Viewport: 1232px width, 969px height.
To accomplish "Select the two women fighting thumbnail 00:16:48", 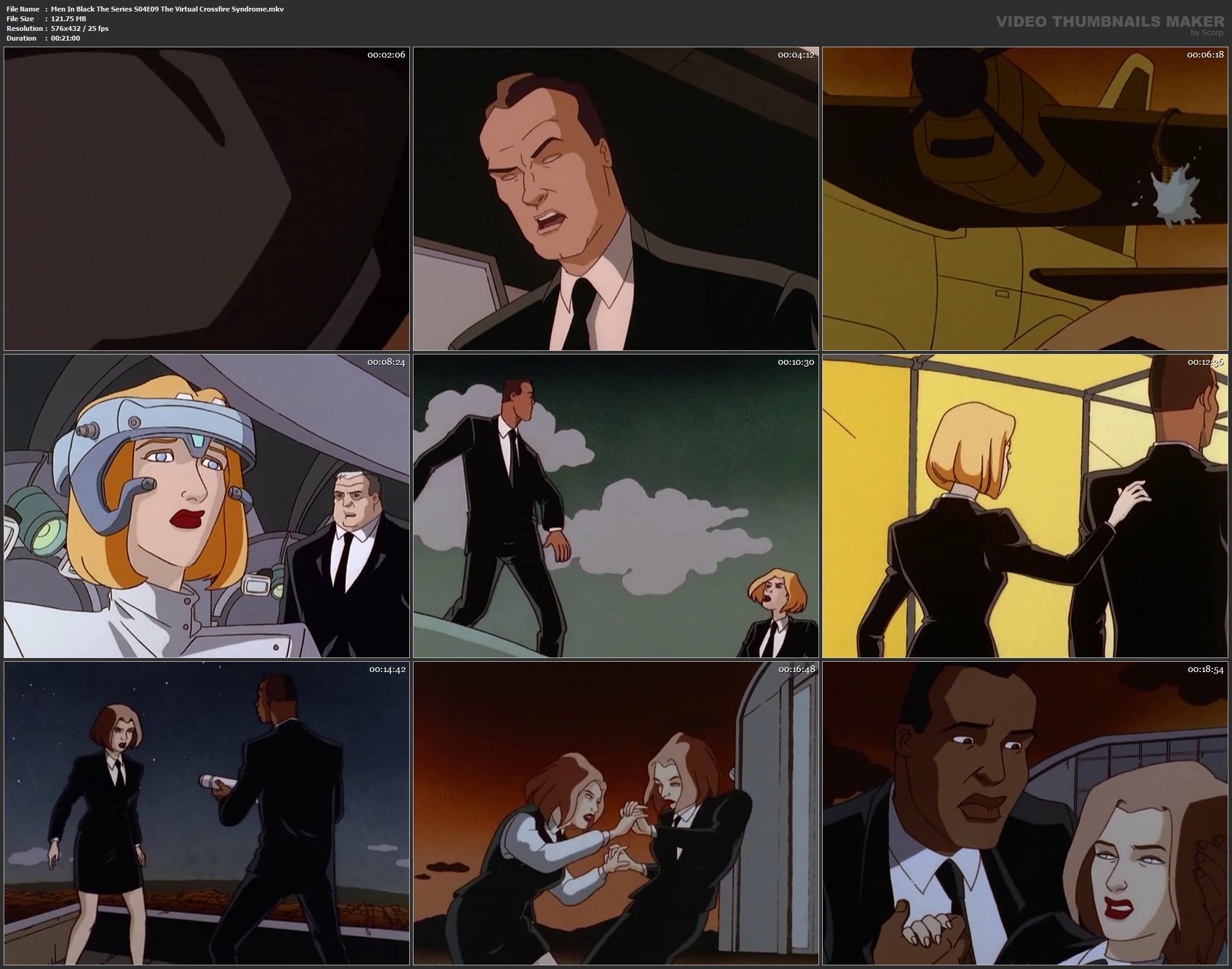I will tap(615, 813).
